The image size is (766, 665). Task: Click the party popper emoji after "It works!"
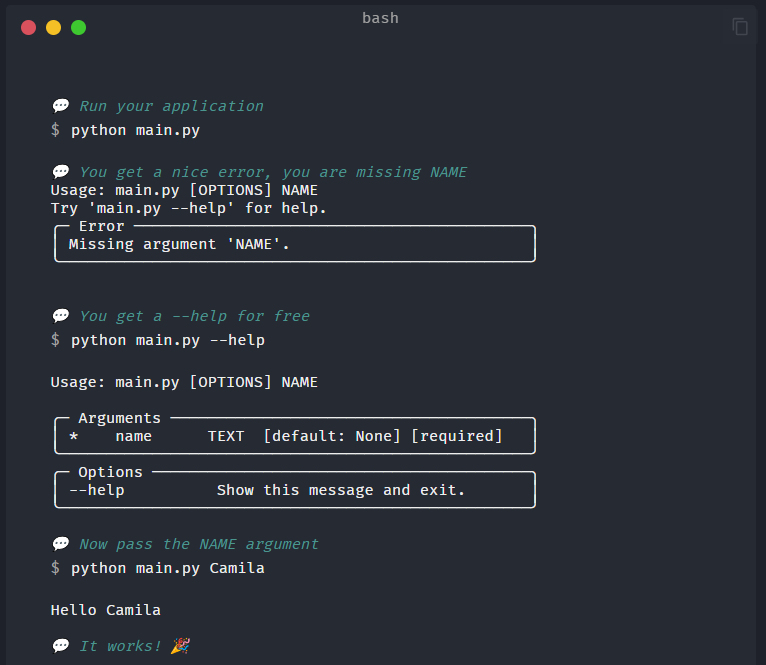pos(180,646)
